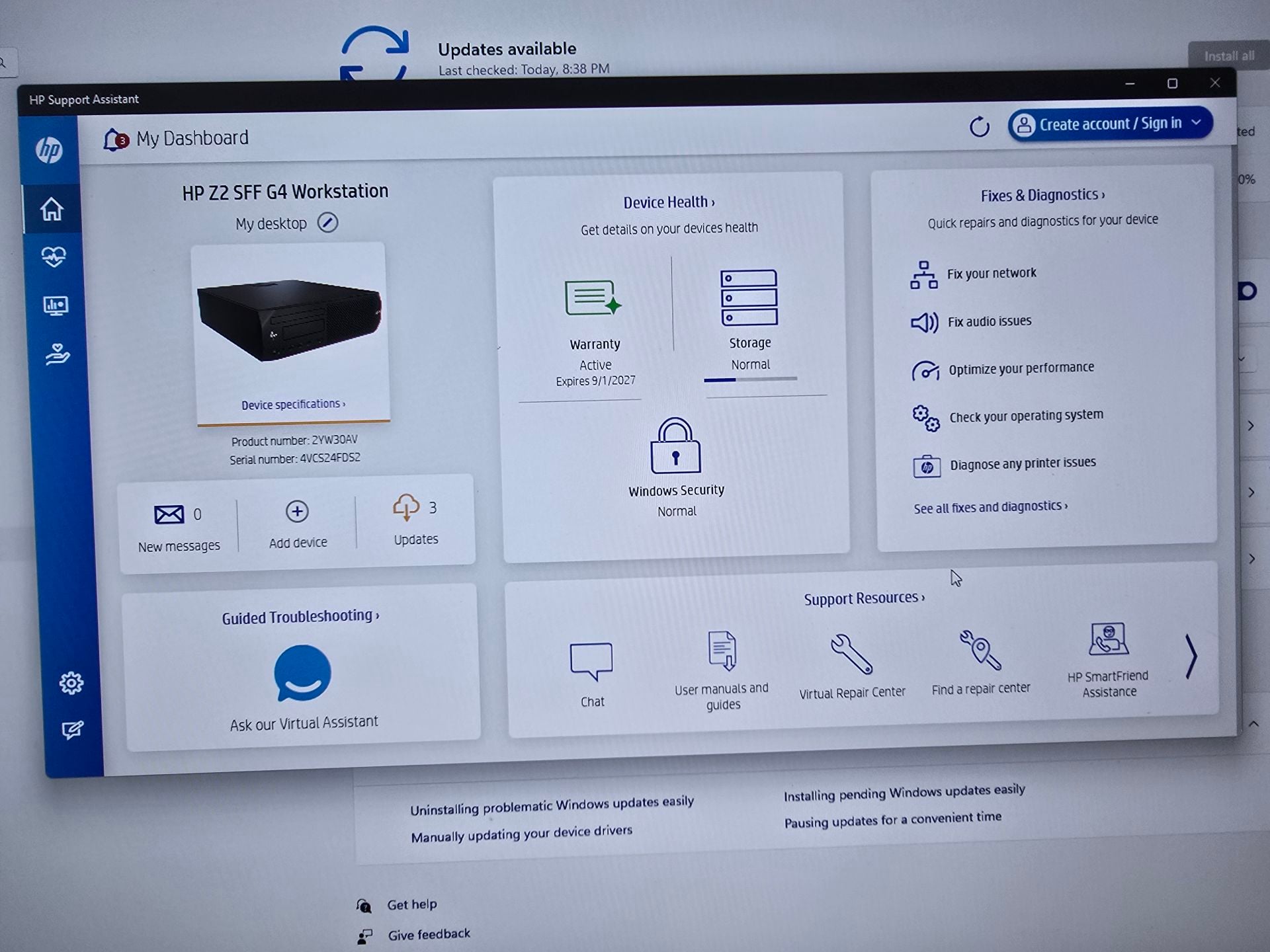Screen dimensions: 1270x952
Task: Click the Ask our Virtual Assistant label
Action: pos(304,723)
